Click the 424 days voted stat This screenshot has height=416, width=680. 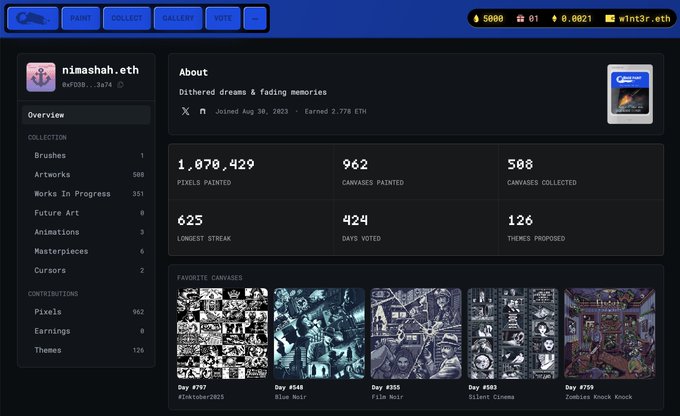[x=416, y=227]
